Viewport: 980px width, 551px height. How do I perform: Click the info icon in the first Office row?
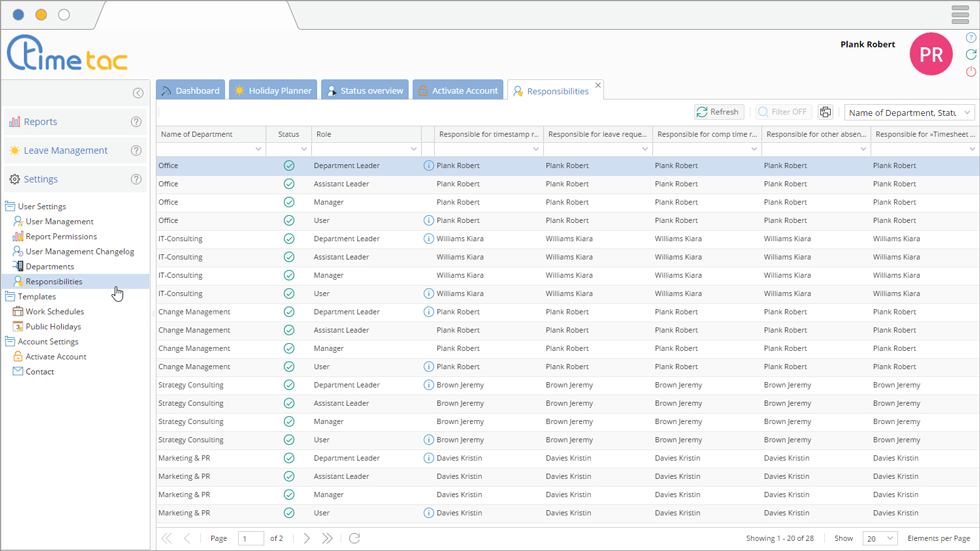pyautogui.click(x=429, y=166)
